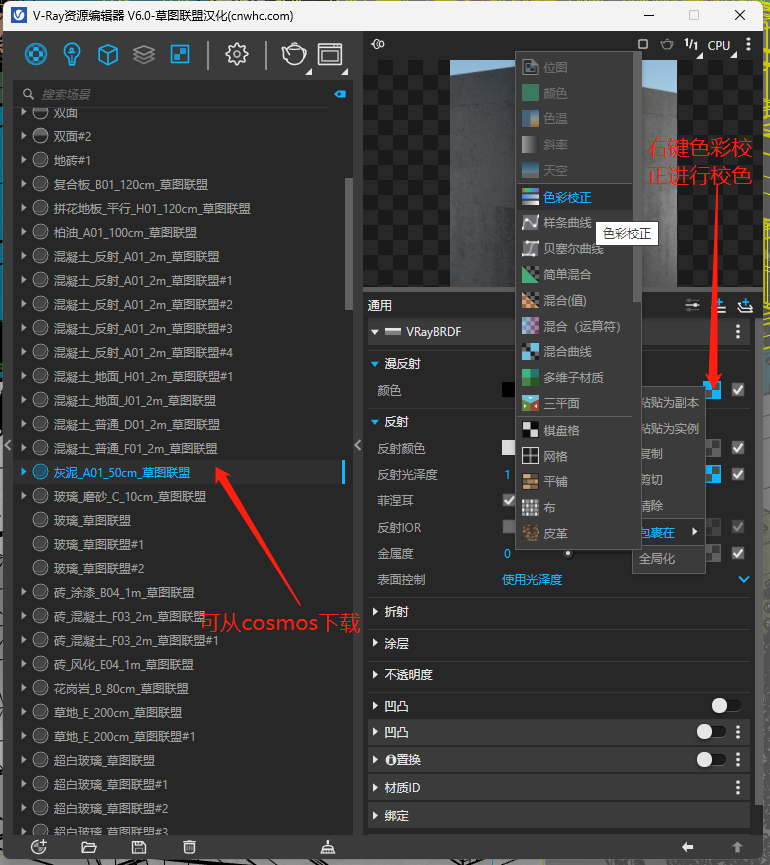Open the frame buffer window icon

pos(330,54)
